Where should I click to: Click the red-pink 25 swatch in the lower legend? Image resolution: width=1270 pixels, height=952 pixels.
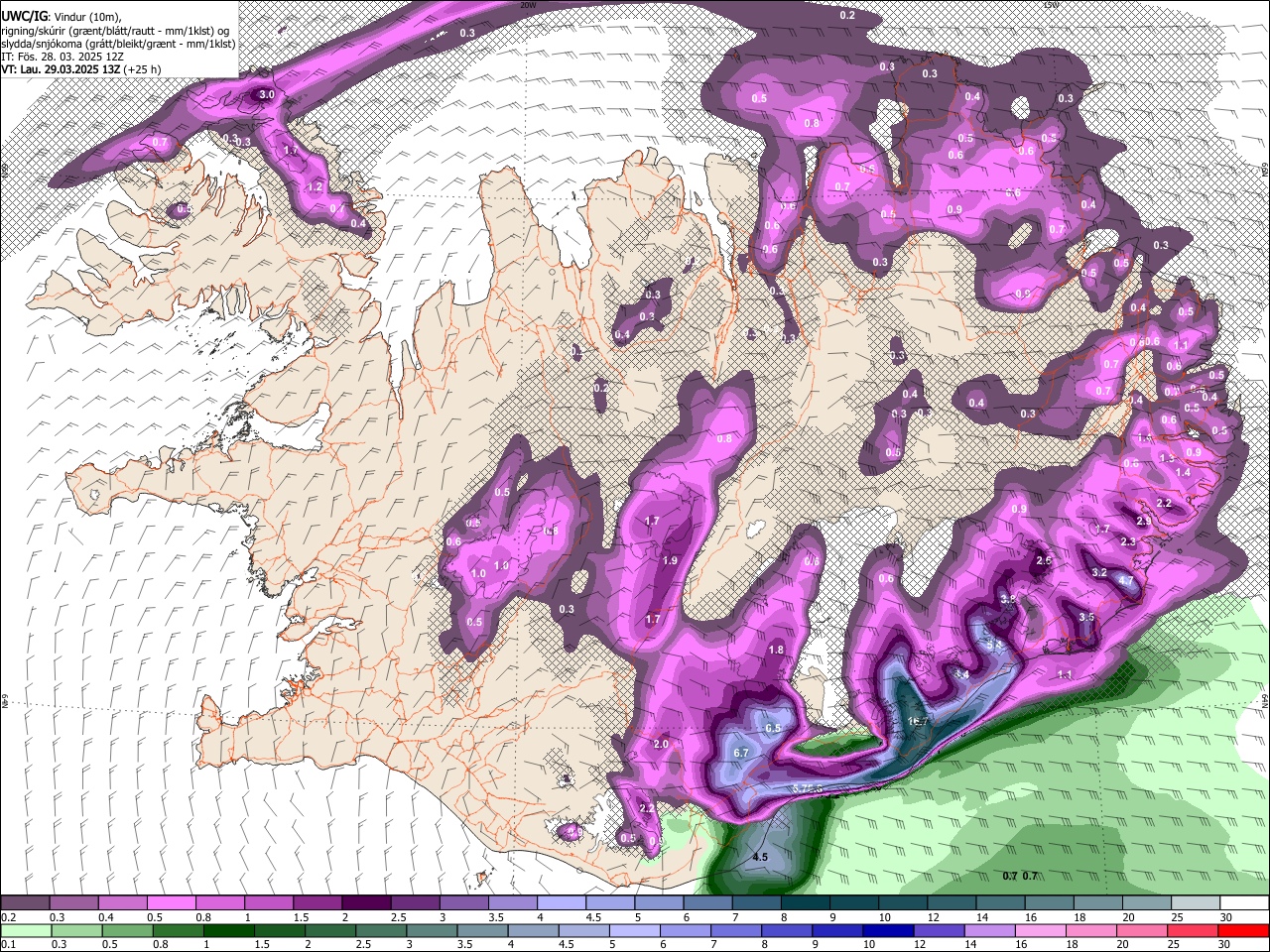[x=1193, y=930]
